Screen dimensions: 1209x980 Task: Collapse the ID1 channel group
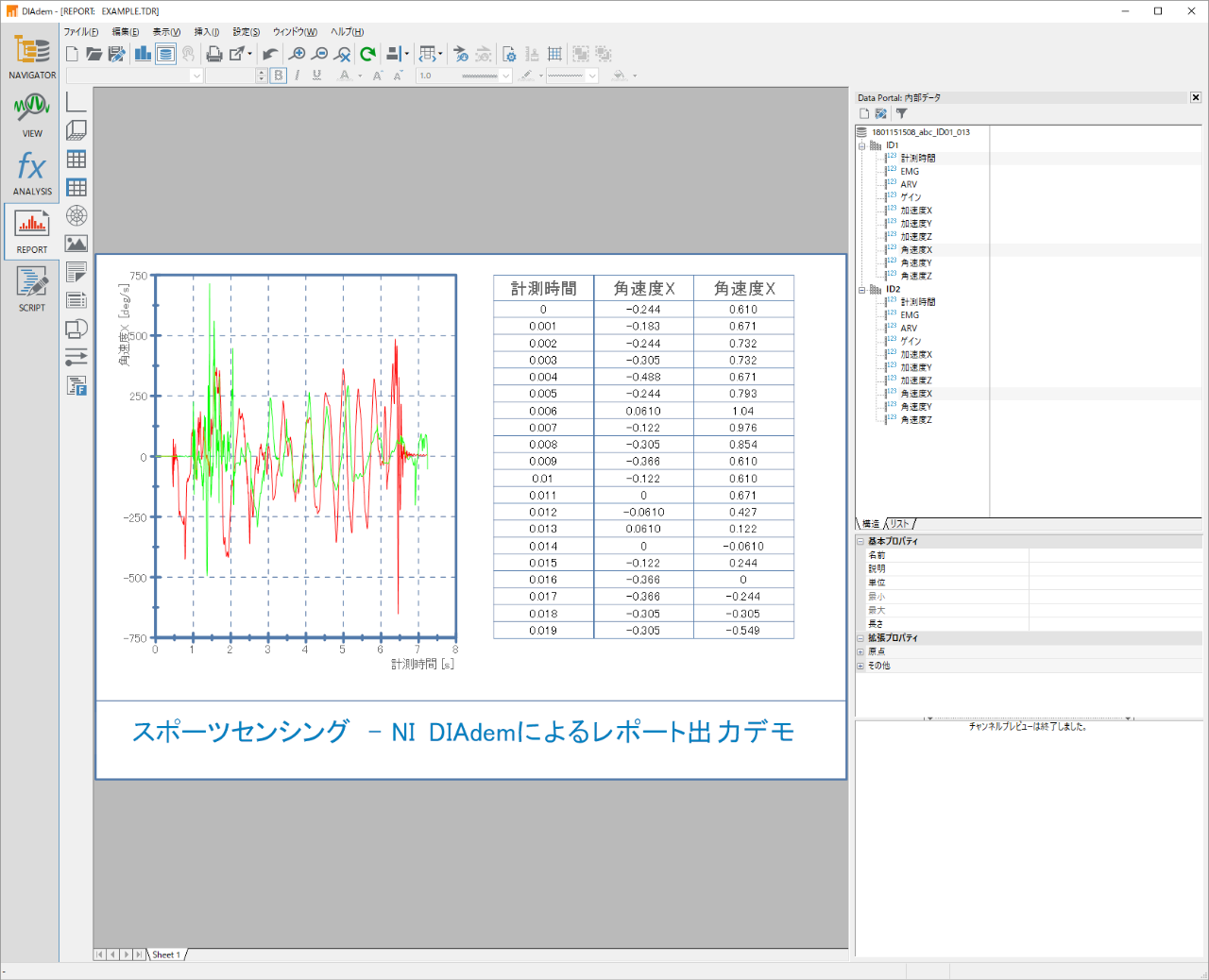(861, 145)
